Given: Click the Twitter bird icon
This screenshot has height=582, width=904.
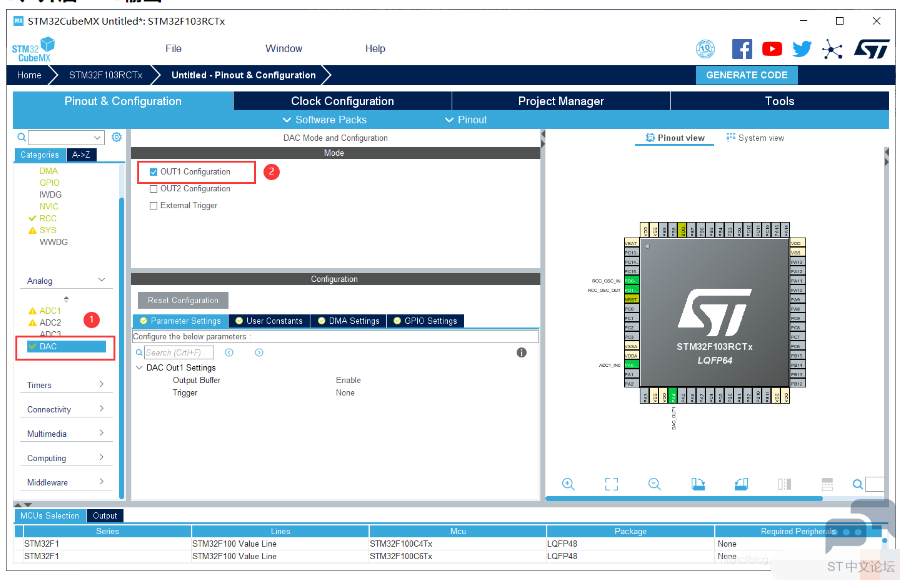Looking at the screenshot, I should pos(801,49).
